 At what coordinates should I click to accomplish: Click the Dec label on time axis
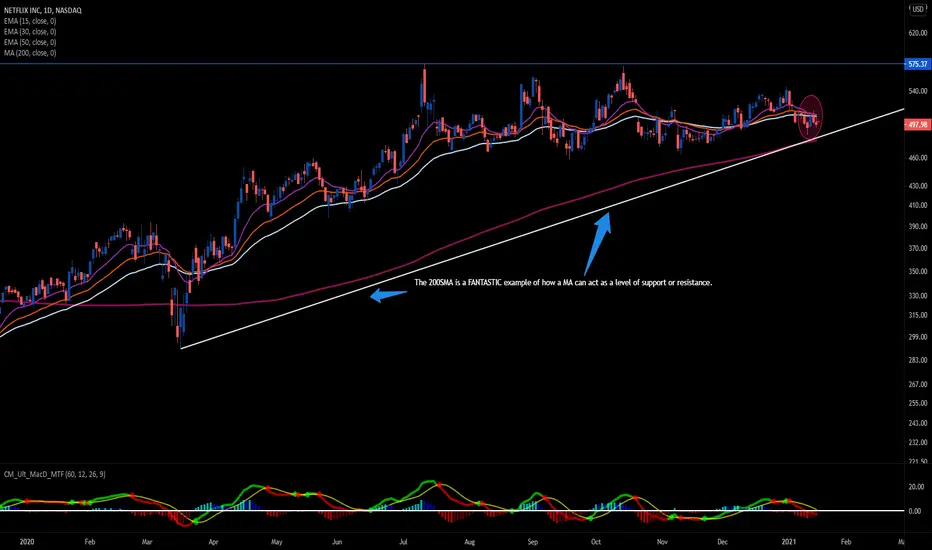pos(722,542)
